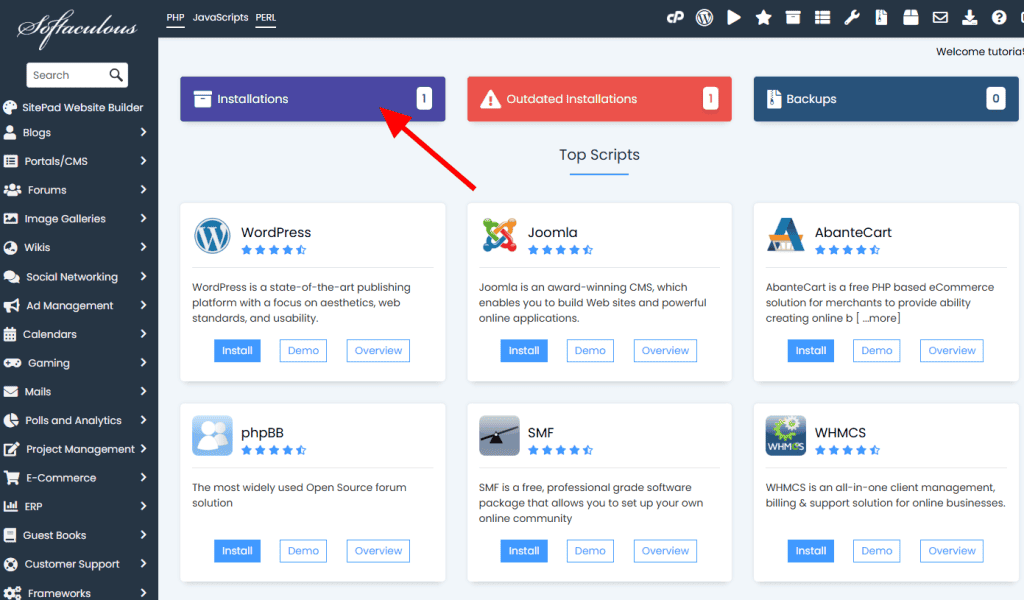Install WordPress
Image resolution: width=1024 pixels, height=600 pixels.
(x=237, y=351)
